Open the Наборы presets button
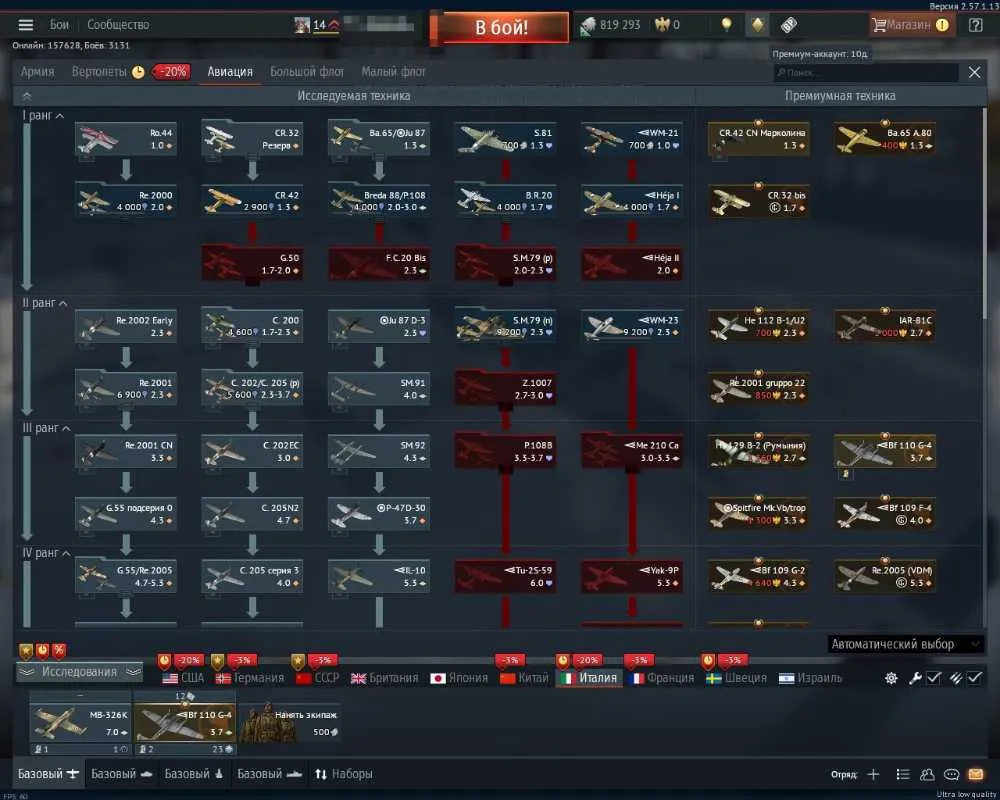 (x=344, y=774)
